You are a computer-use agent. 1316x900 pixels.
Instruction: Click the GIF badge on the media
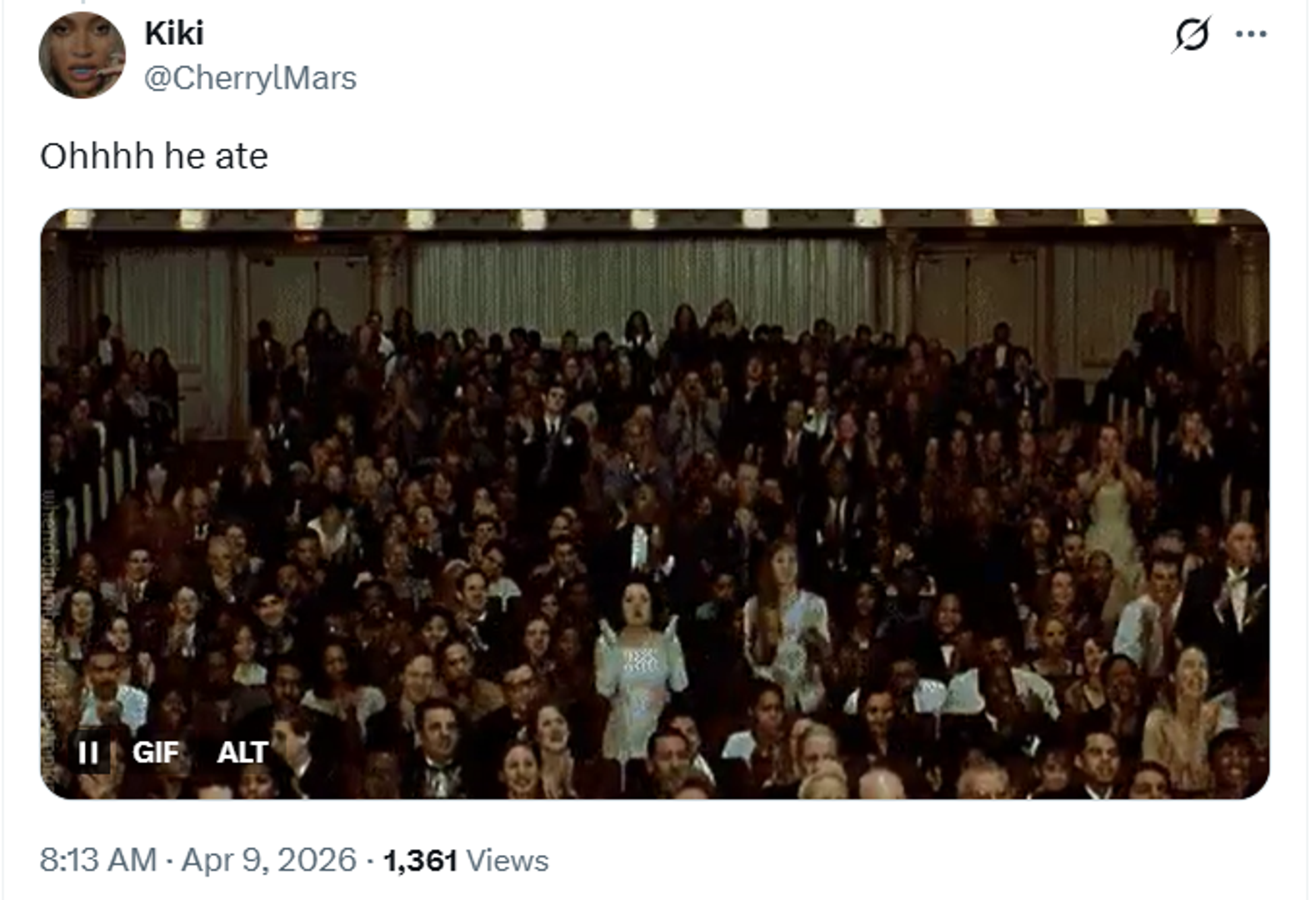[156, 752]
